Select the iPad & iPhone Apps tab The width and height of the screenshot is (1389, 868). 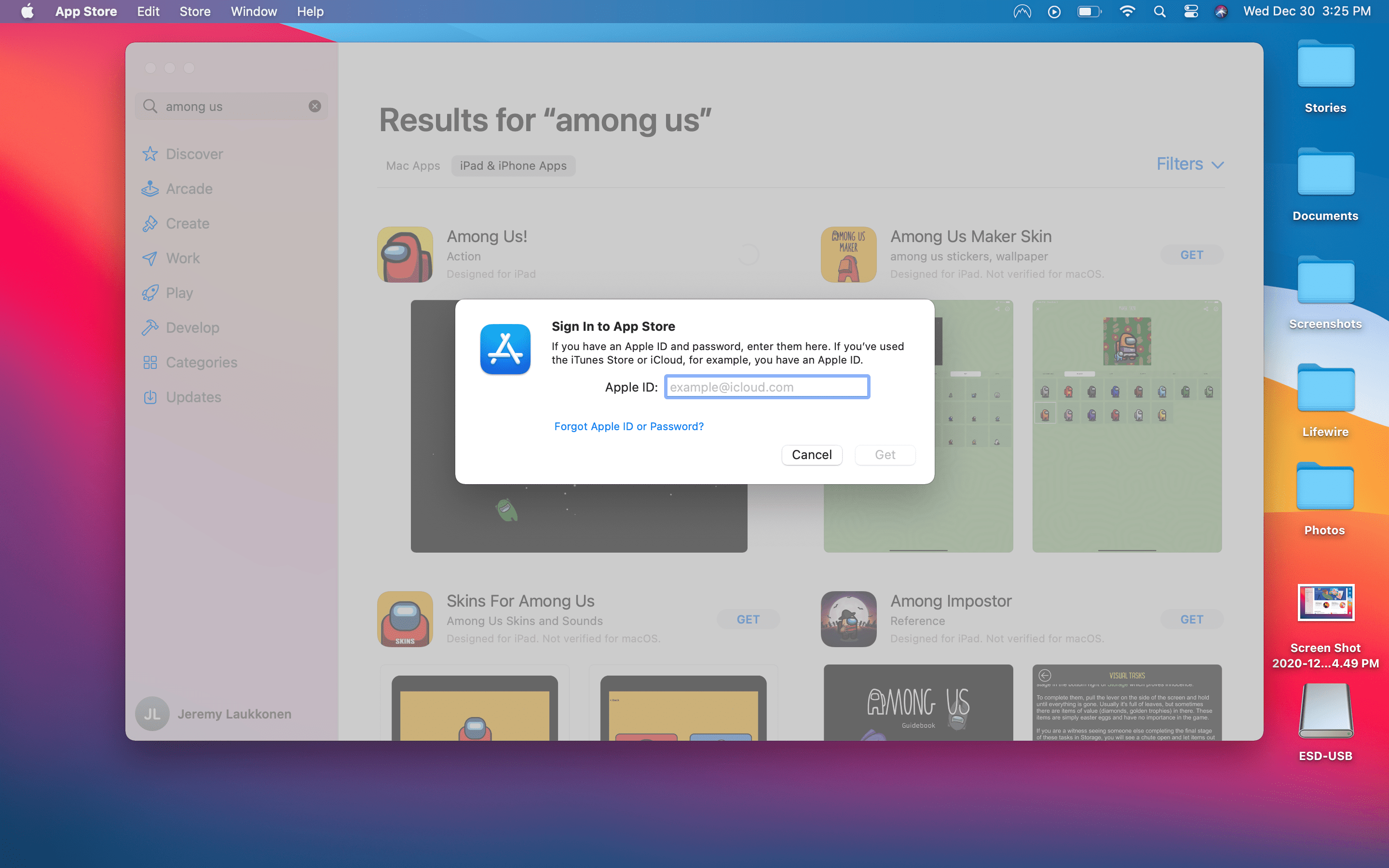click(513, 165)
